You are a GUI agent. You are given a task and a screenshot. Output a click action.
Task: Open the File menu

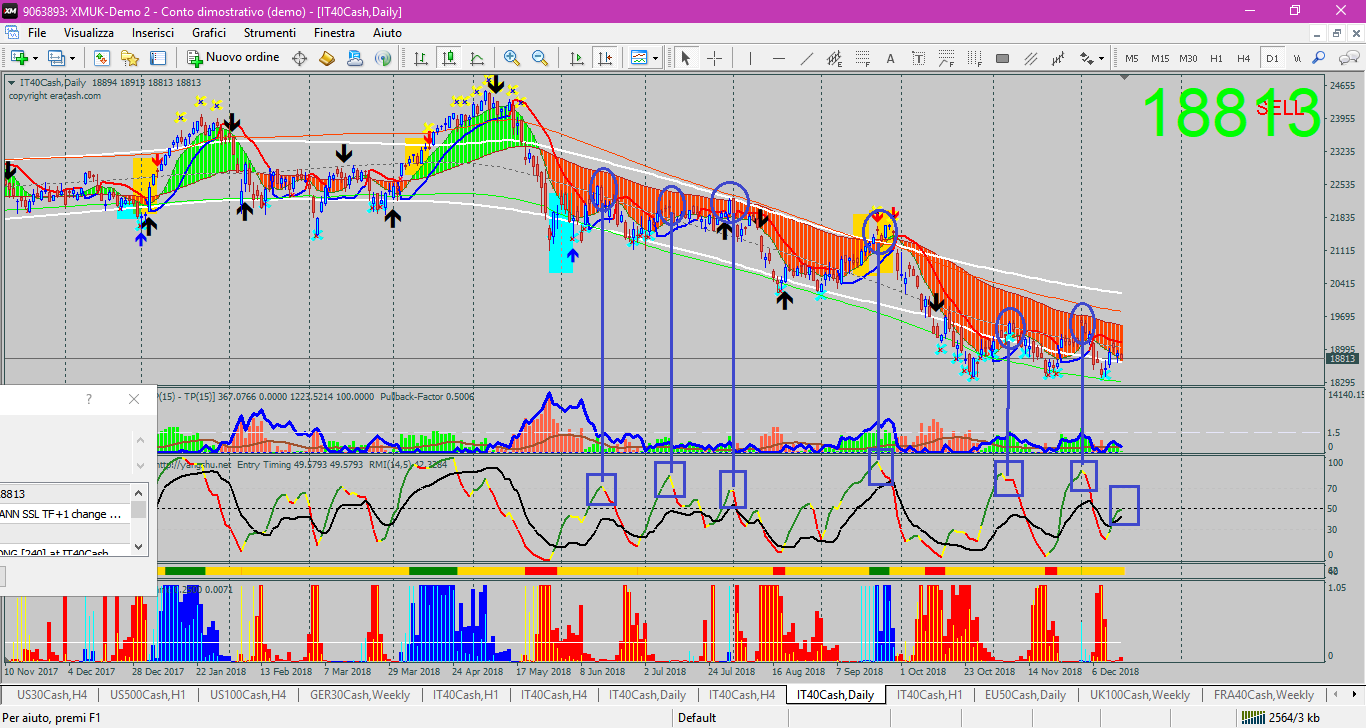coord(37,33)
